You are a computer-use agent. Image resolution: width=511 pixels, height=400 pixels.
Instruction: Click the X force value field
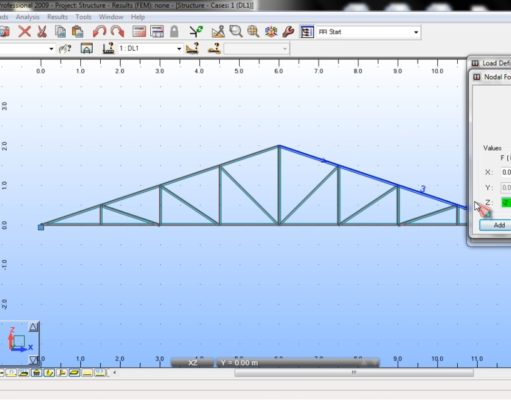[505, 172]
